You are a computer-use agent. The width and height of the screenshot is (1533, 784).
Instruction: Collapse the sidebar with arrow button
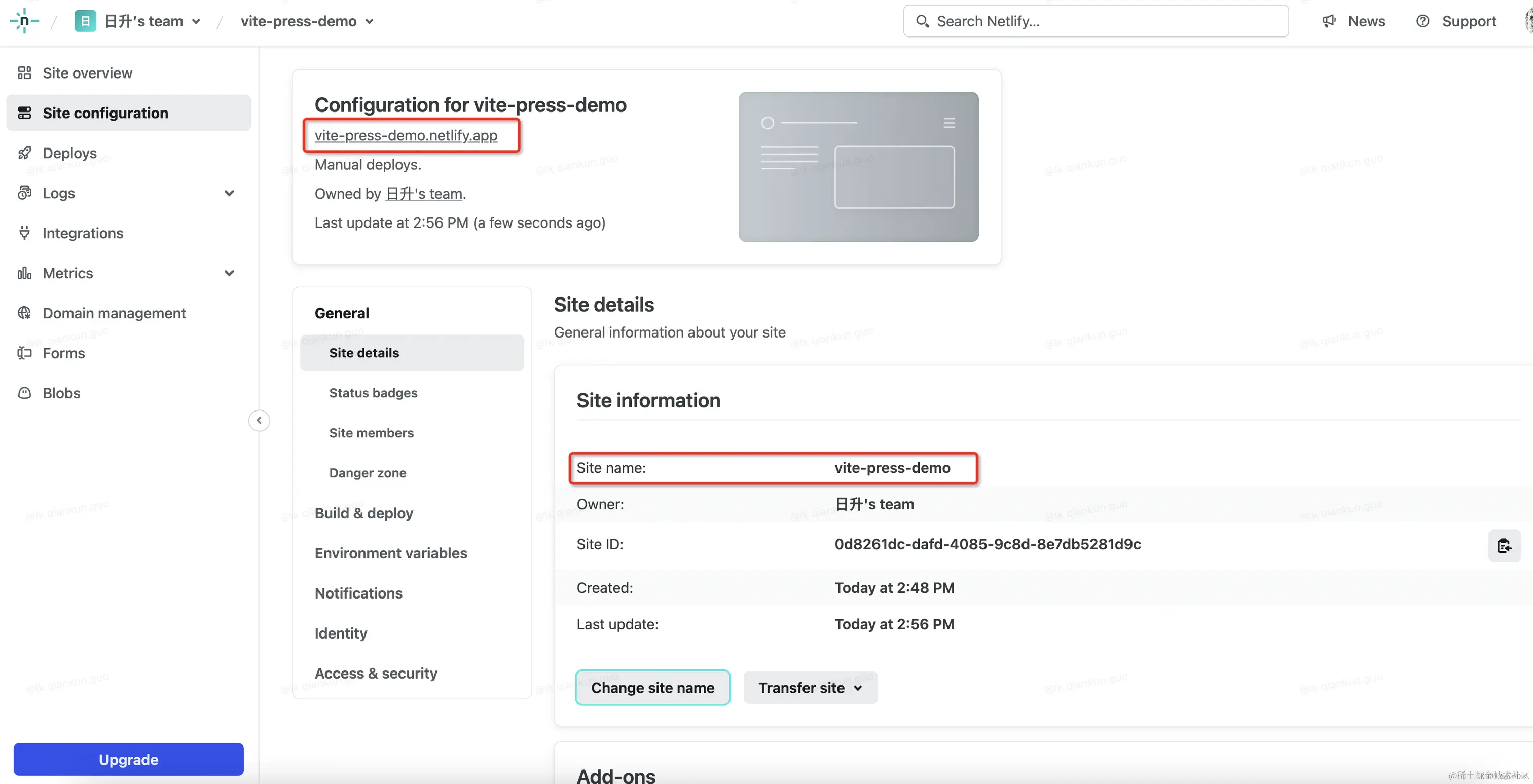point(259,421)
